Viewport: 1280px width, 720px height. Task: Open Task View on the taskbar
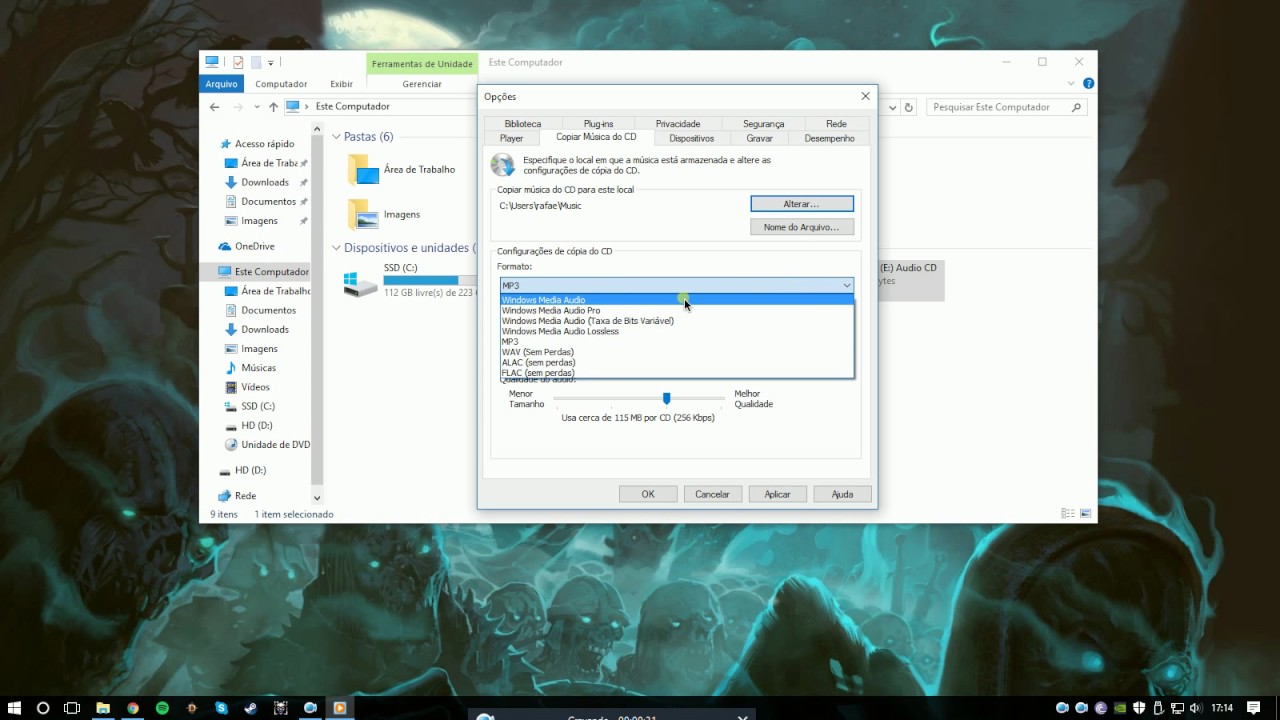point(72,708)
